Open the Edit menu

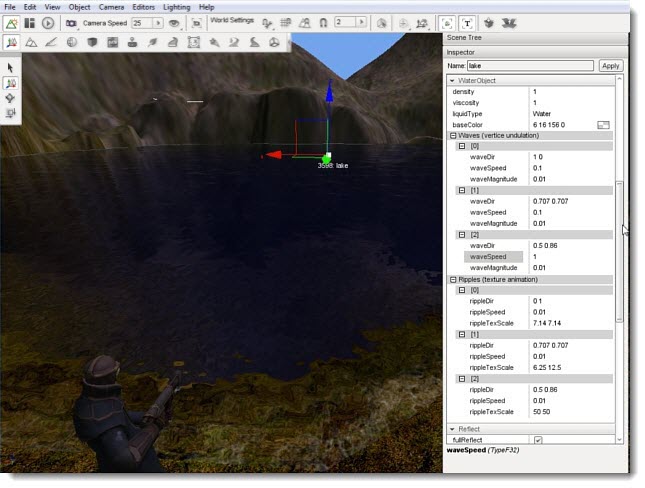[30, 7]
